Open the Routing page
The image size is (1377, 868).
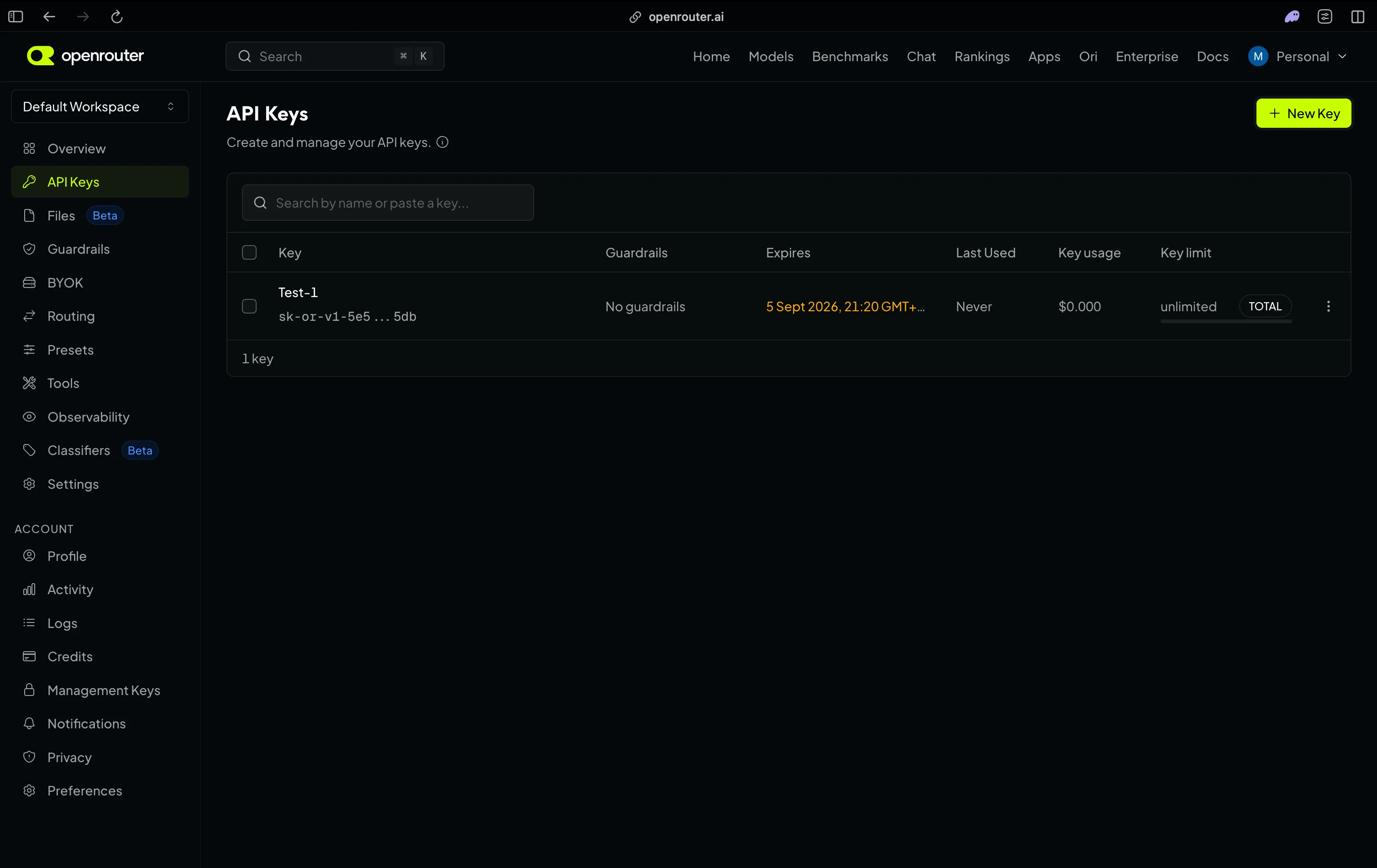coord(100,316)
